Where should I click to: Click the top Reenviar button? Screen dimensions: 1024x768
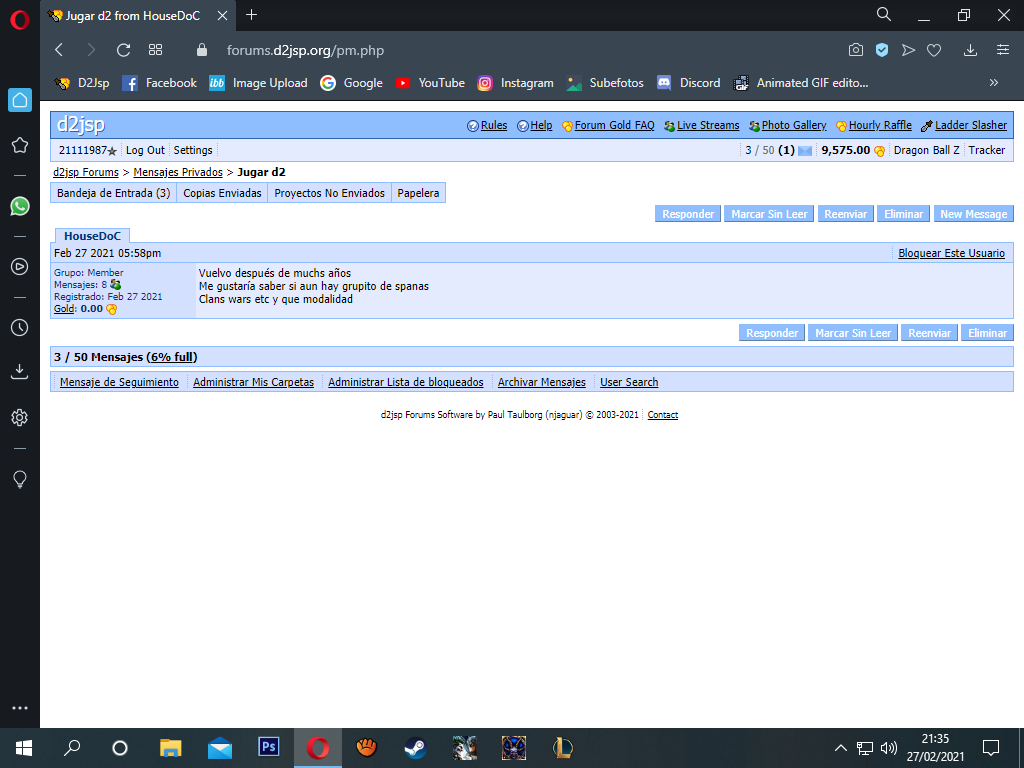point(846,214)
